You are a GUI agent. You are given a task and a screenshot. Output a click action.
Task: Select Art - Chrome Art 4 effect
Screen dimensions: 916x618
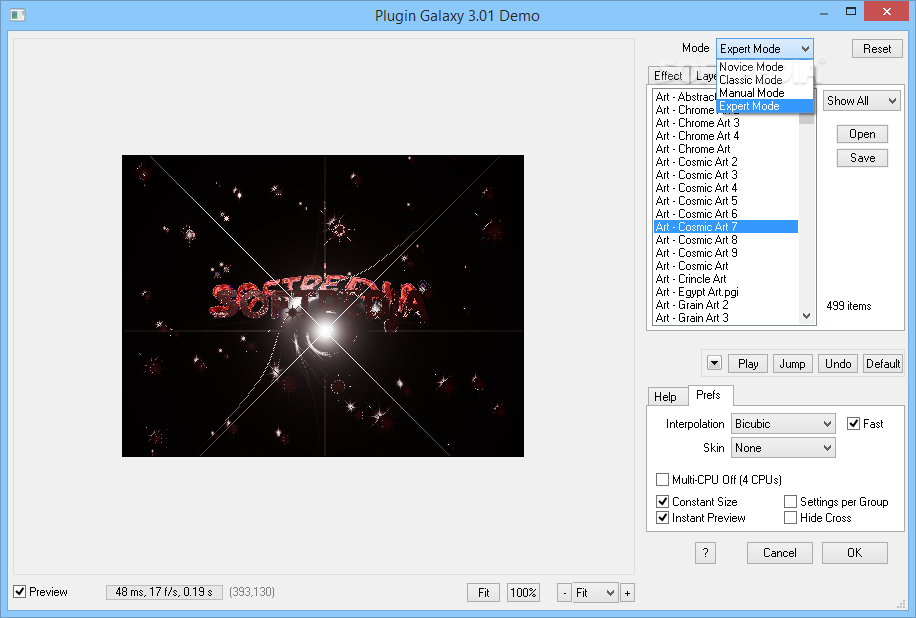click(726, 136)
